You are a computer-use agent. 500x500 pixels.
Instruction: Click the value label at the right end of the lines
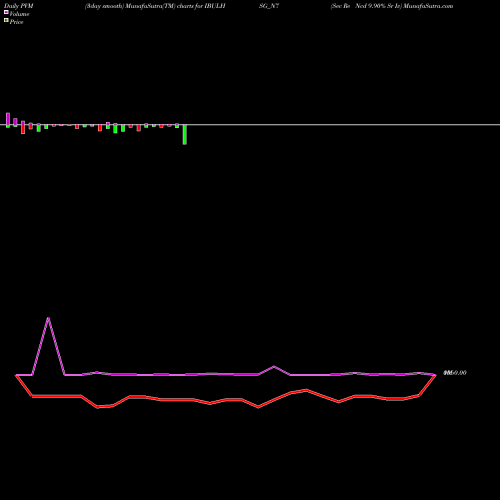point(455,373)
